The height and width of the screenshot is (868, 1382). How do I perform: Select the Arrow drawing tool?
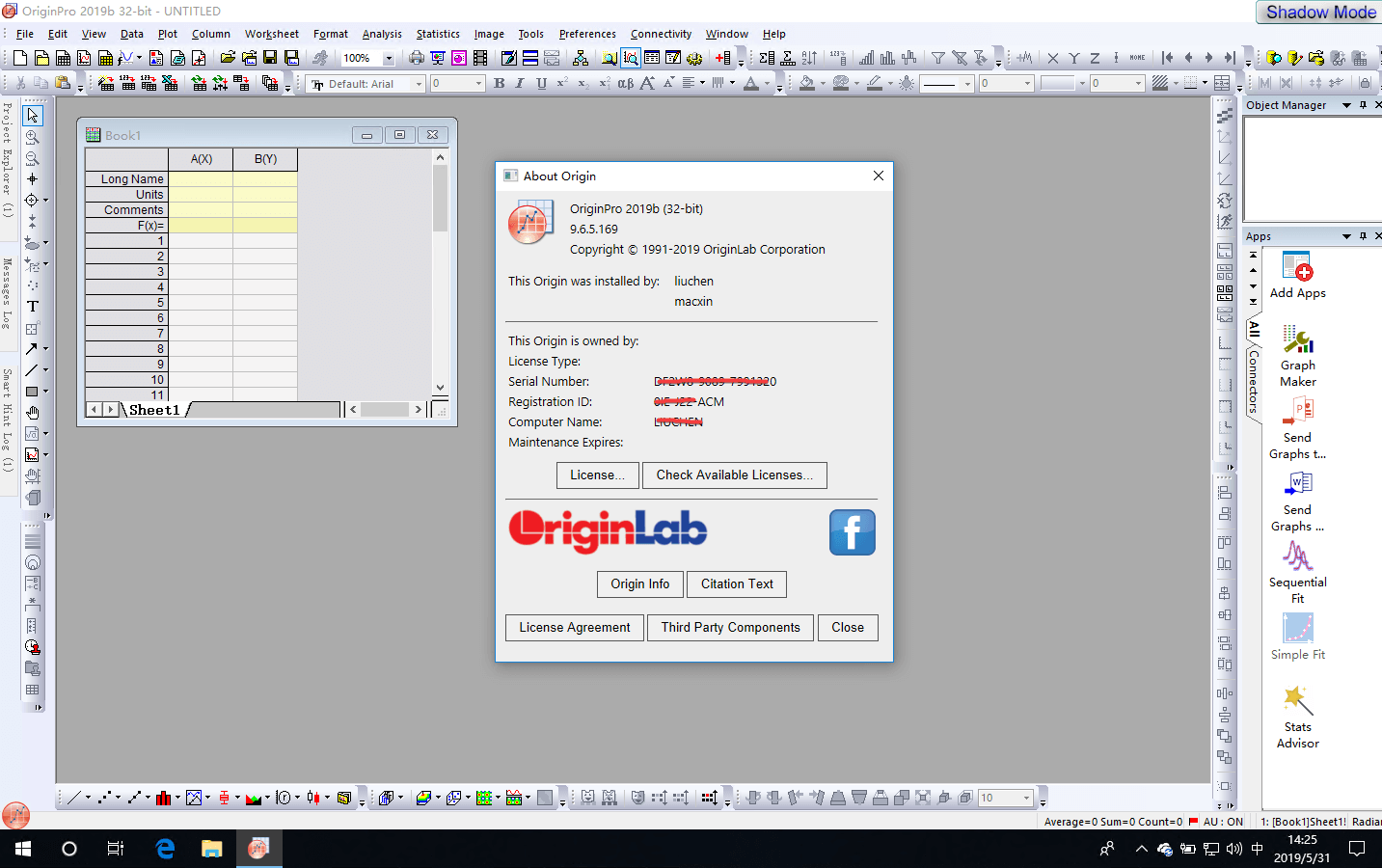[x=32, y=348]
